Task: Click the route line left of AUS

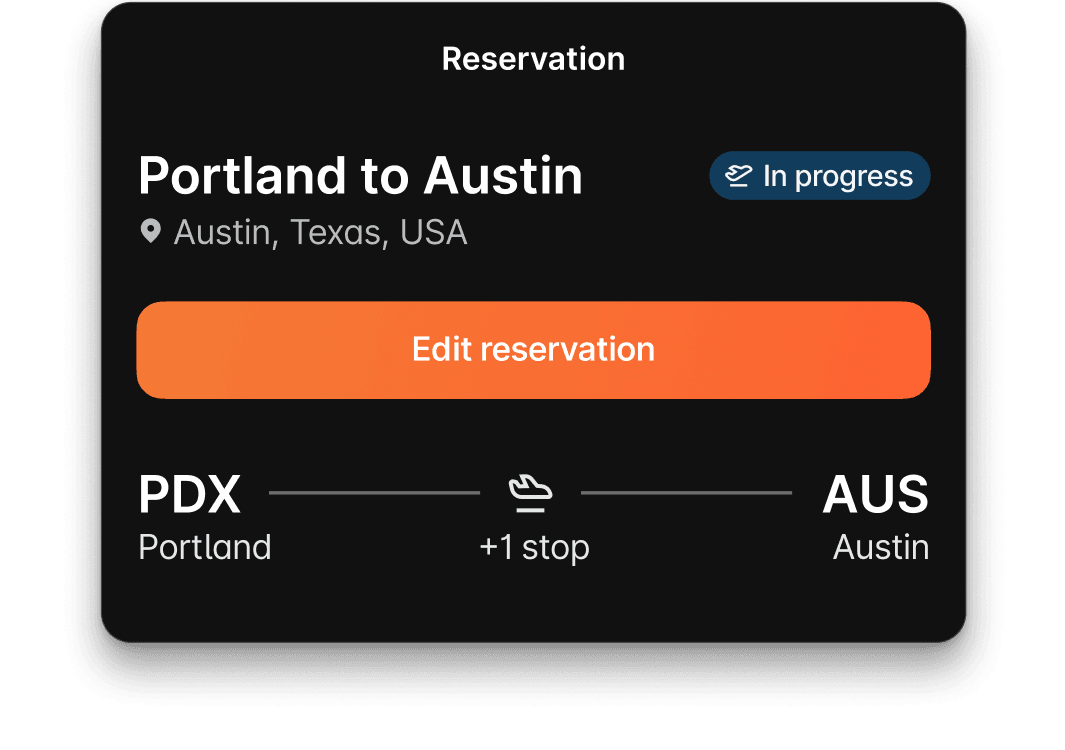Action: [686, 493]
